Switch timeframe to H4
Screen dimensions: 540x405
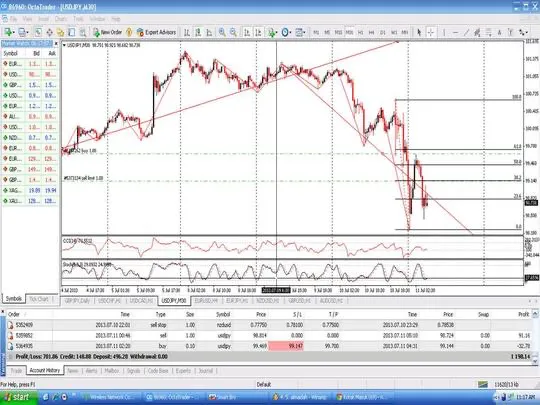click(x=372, y=32)
